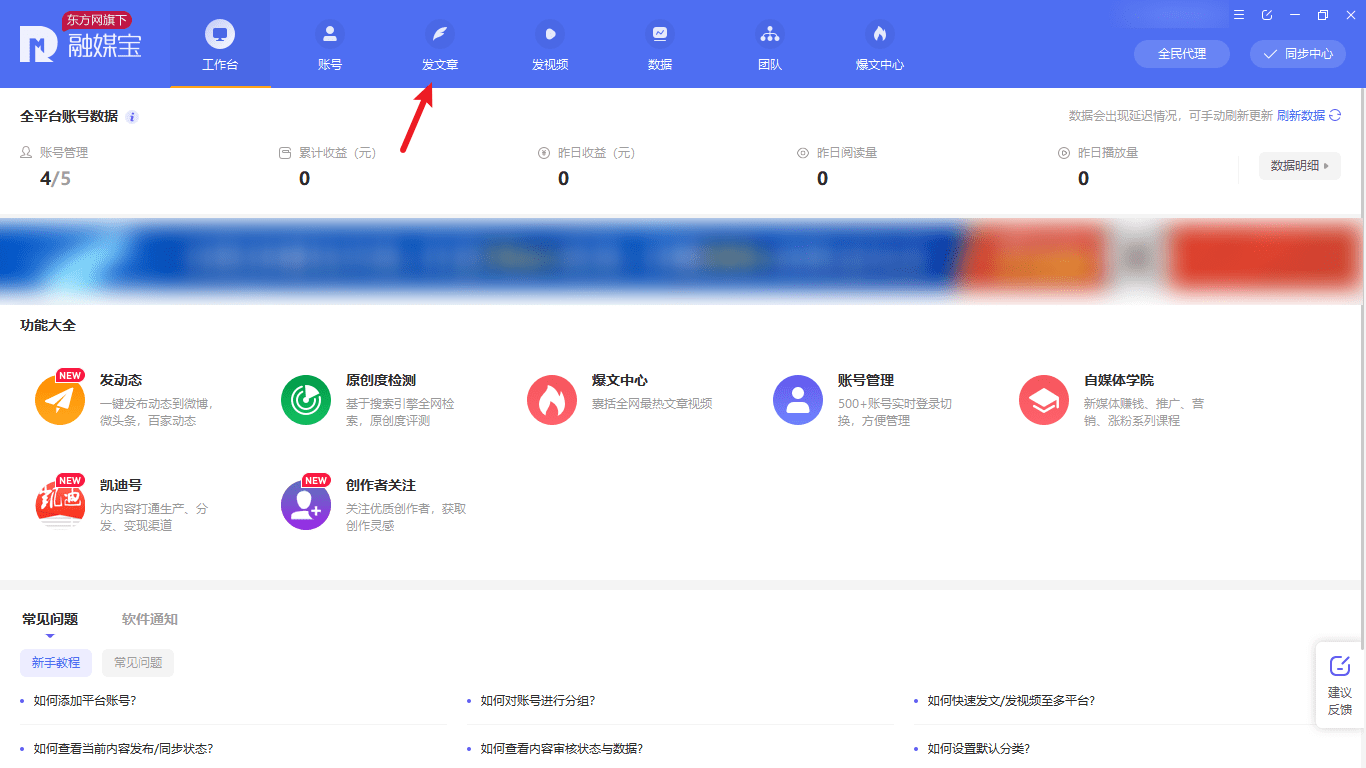Select the grey 常见问题 filter button
Viewport: 1366px width, 768px height.
pos(138,662)
